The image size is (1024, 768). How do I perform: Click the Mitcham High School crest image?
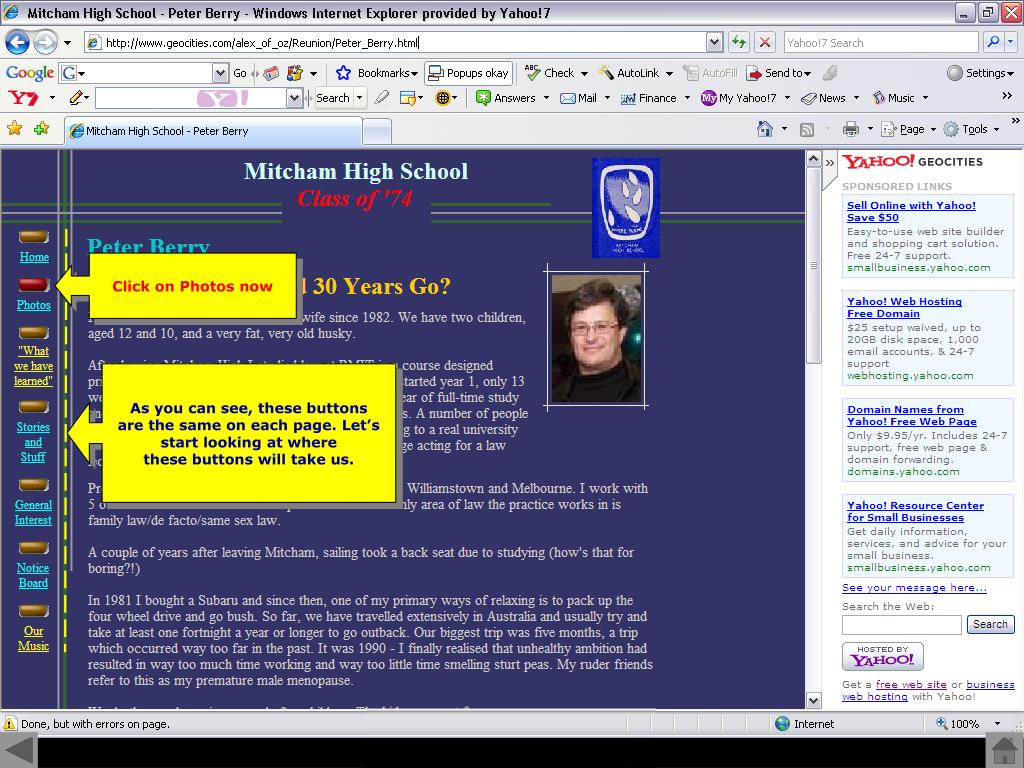pos(626,208)
